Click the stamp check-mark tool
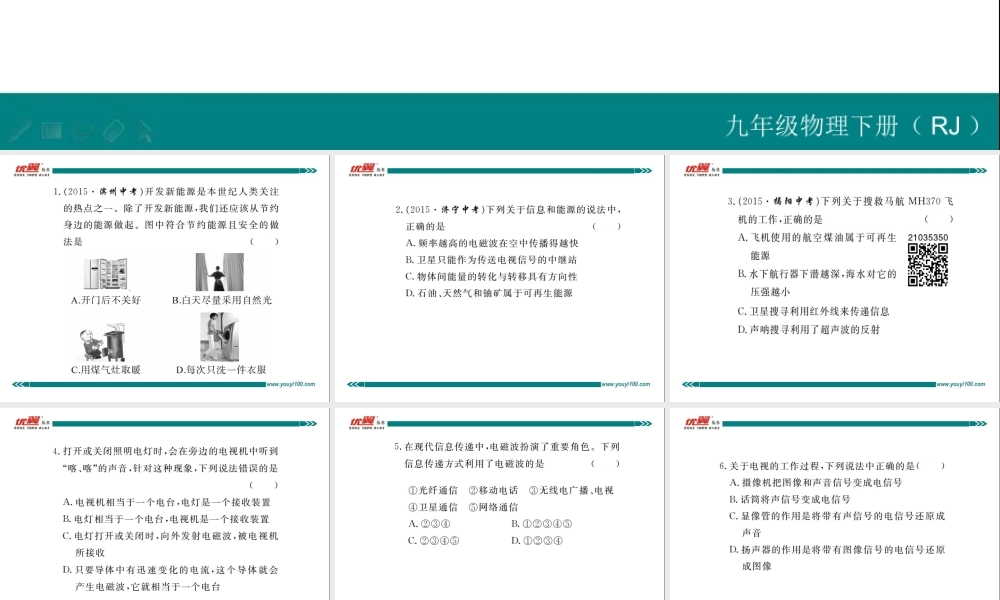 click(82, 130)
